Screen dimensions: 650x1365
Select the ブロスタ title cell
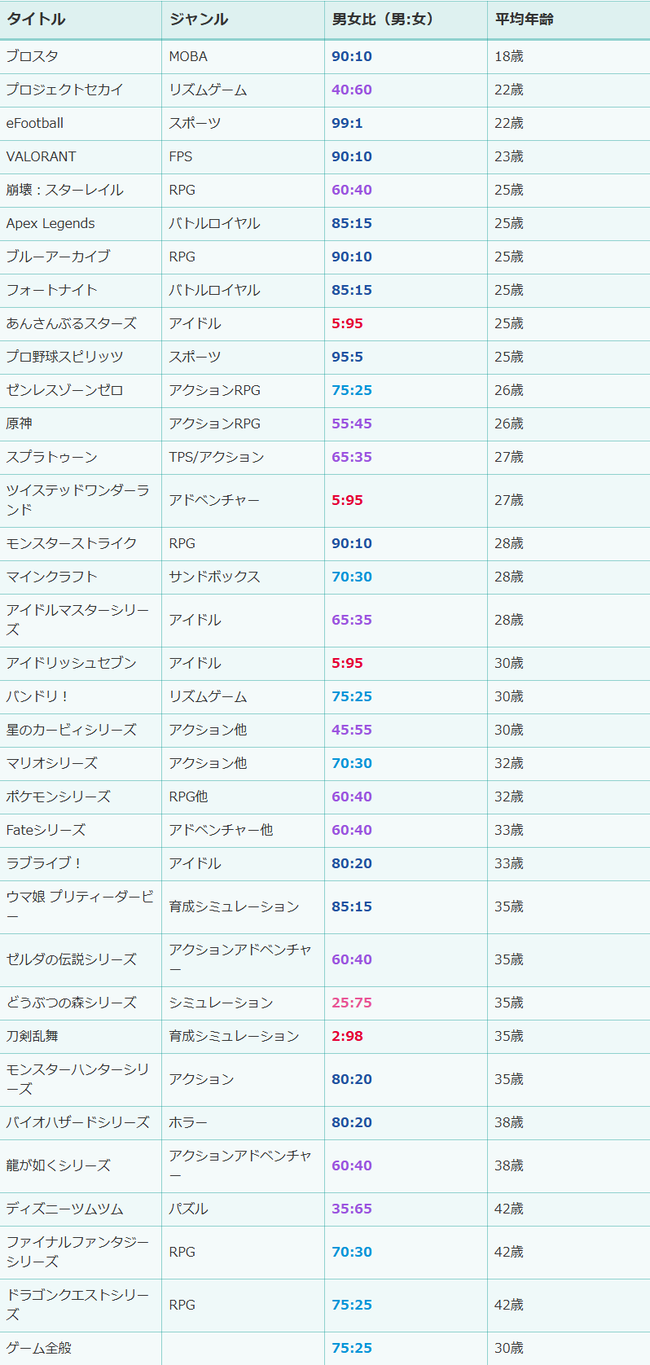coord(81,57)
